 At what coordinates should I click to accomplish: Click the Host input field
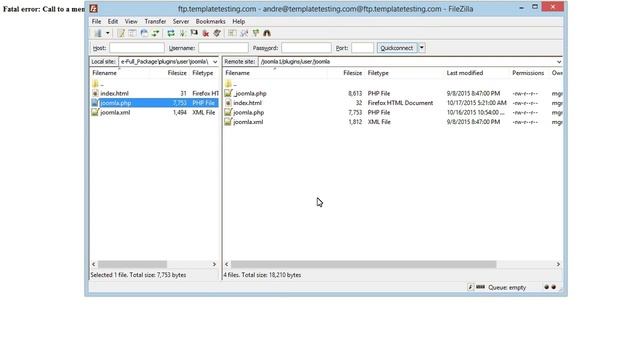click(x=137, y=48)
